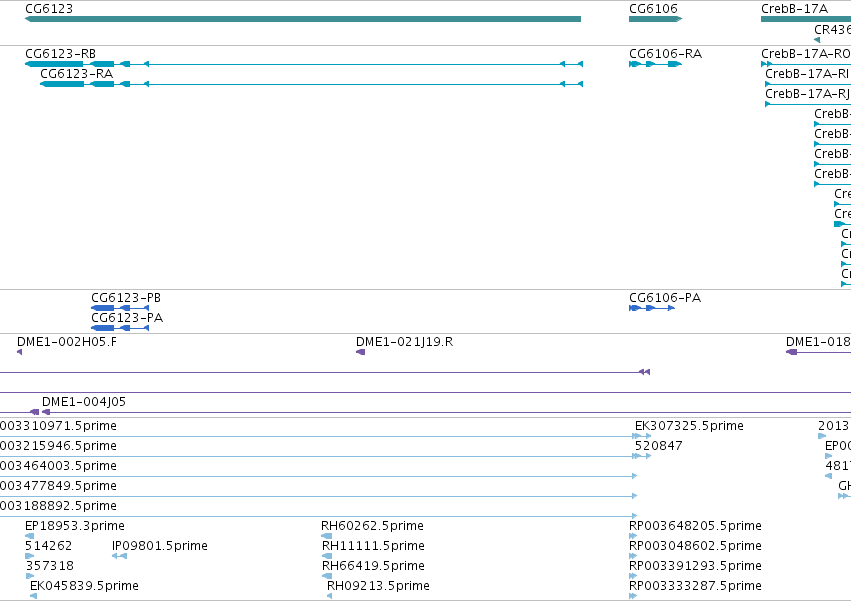Click RP003048602.5prime EST label
The width and height of the screenshot is (851, 601).
click(x=695, y=546)
